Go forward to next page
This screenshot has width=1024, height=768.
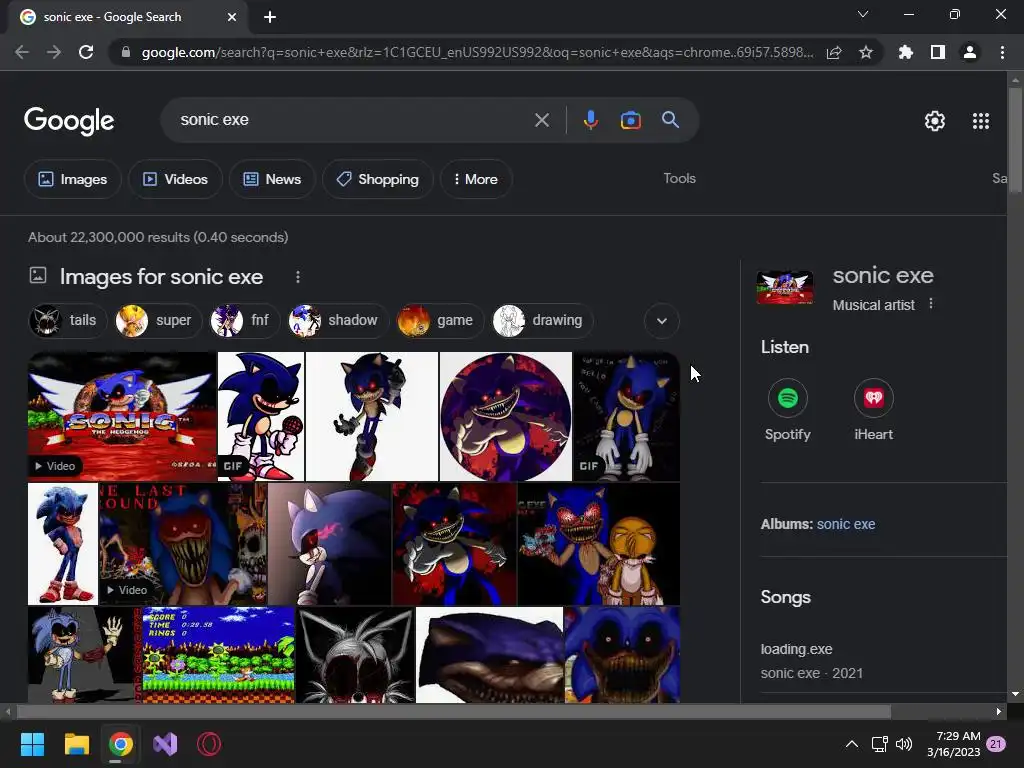pyautogui.click(x=54, y=52)
